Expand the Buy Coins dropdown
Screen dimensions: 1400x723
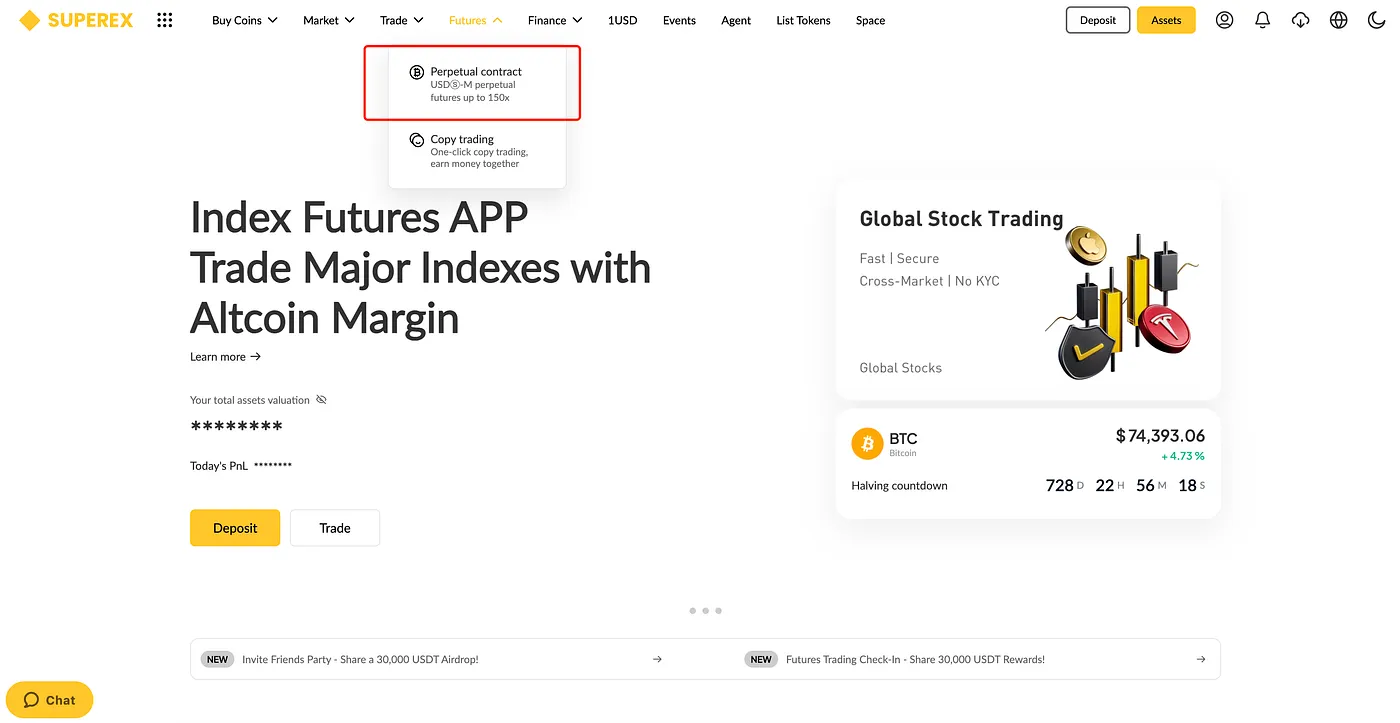245,20
